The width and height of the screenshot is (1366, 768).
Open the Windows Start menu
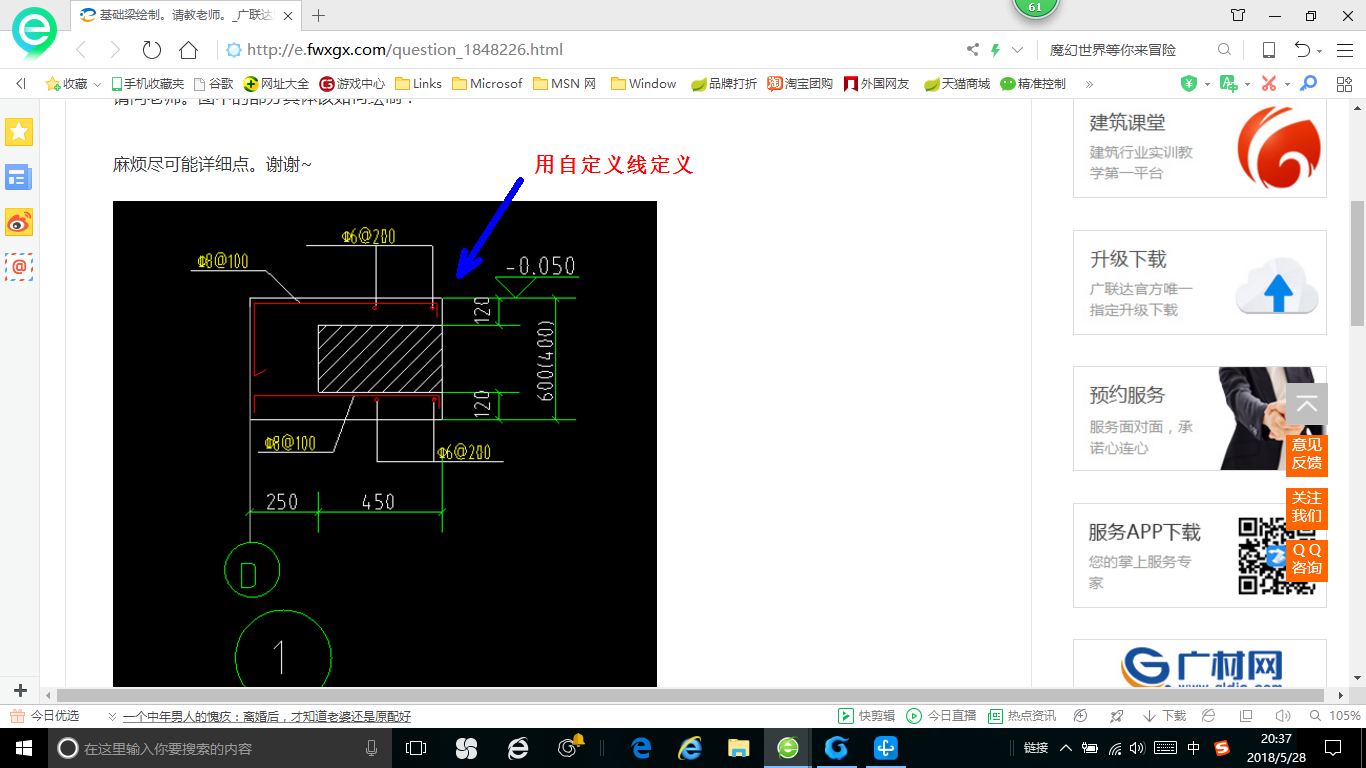[x=23, y=748]
